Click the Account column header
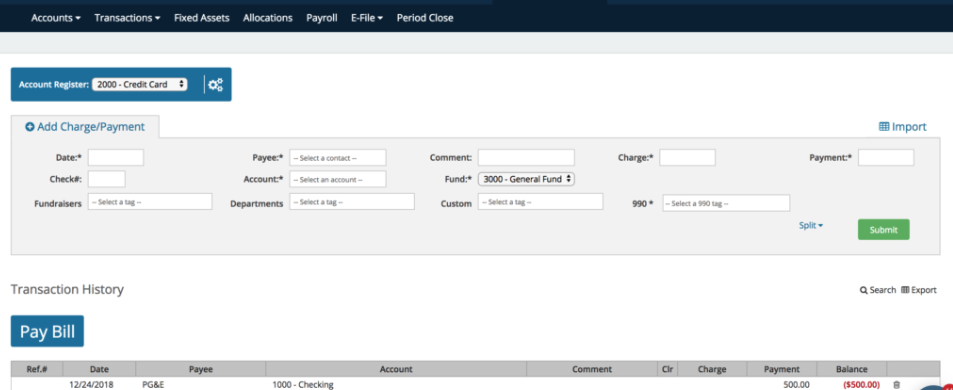Viewport: 953px width, 390px height. tap(396, 369)
